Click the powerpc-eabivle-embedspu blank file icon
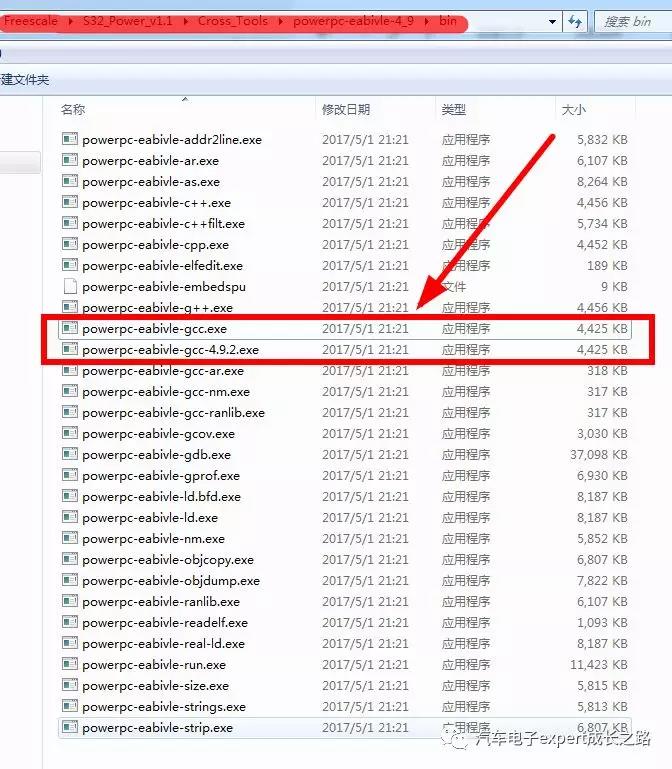672x769 pixels. 69,287
